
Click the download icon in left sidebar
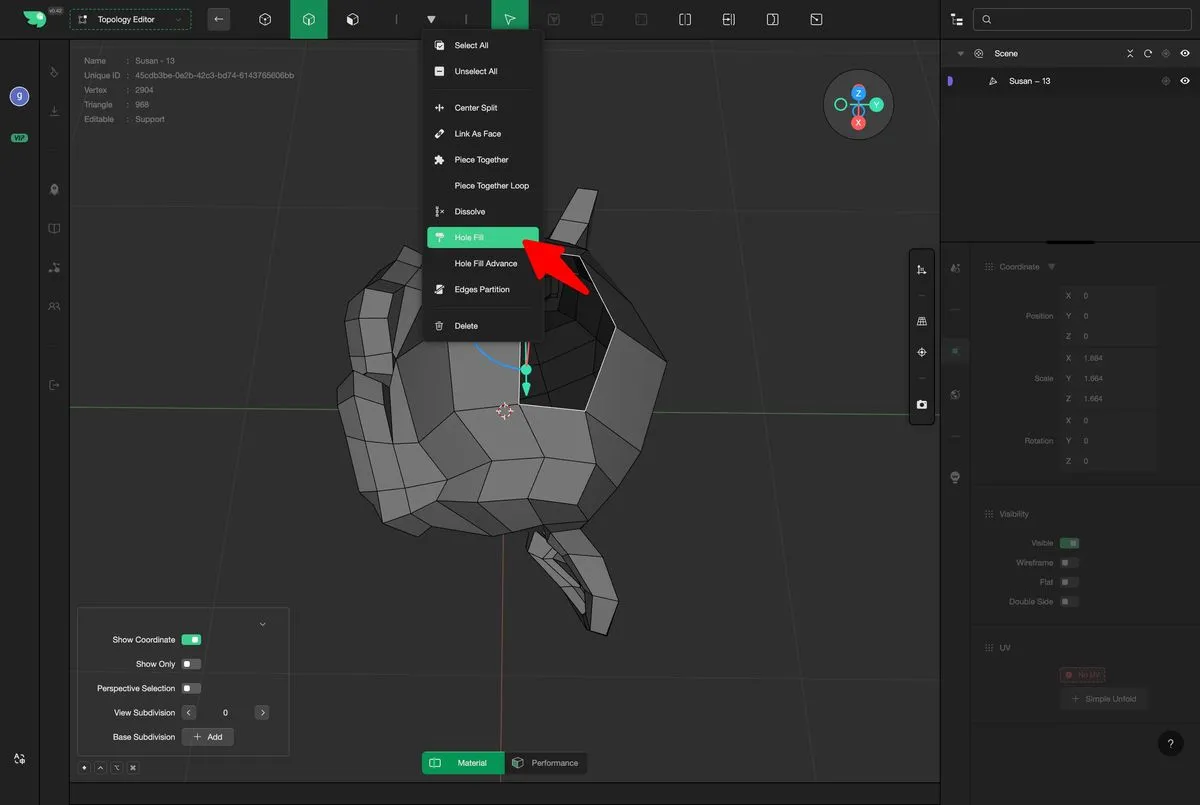pyautogui.click(x=54, y=111)
